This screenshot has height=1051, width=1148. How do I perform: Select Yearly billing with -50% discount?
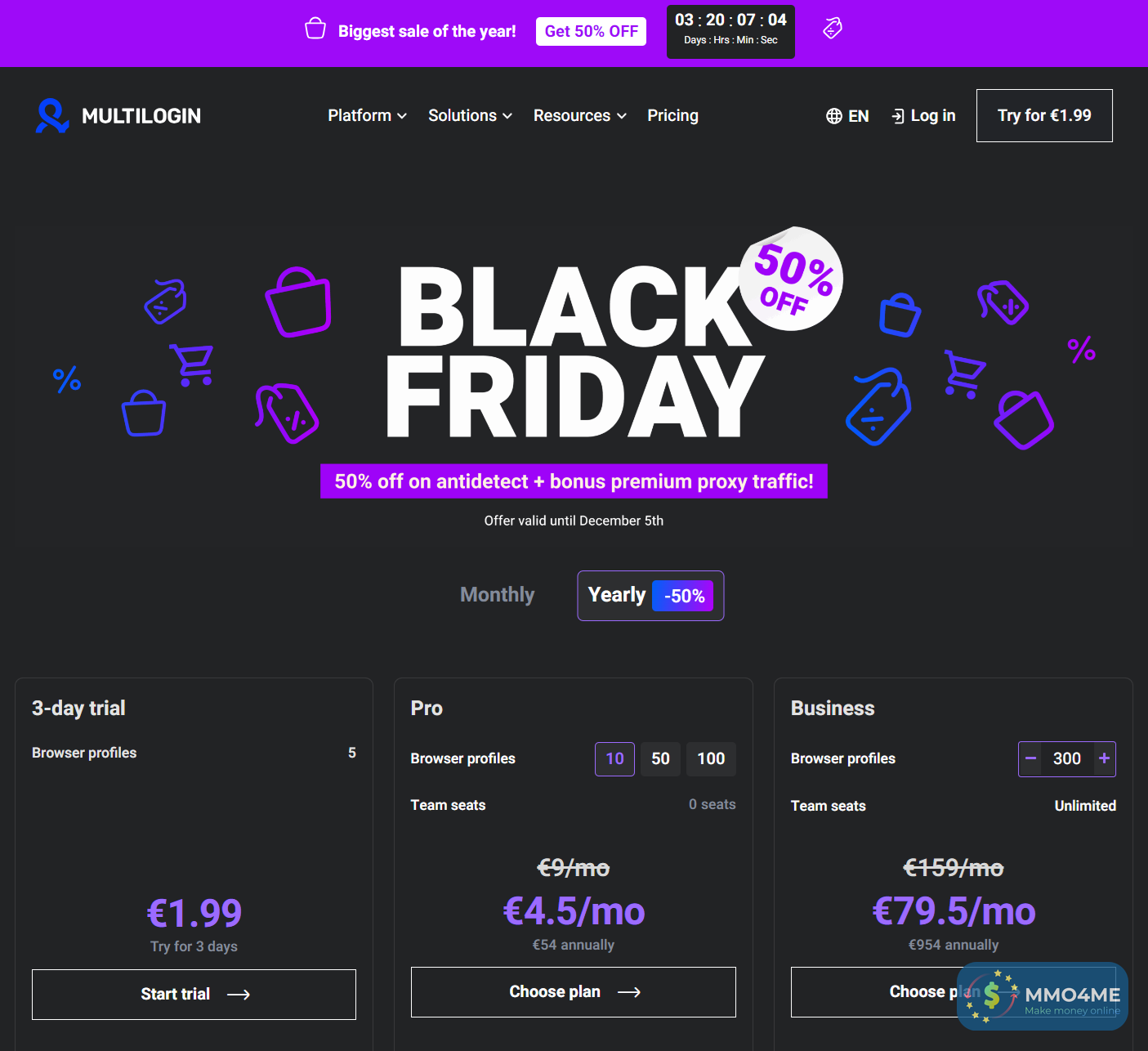pyautogui.click(x=650, y=595)
